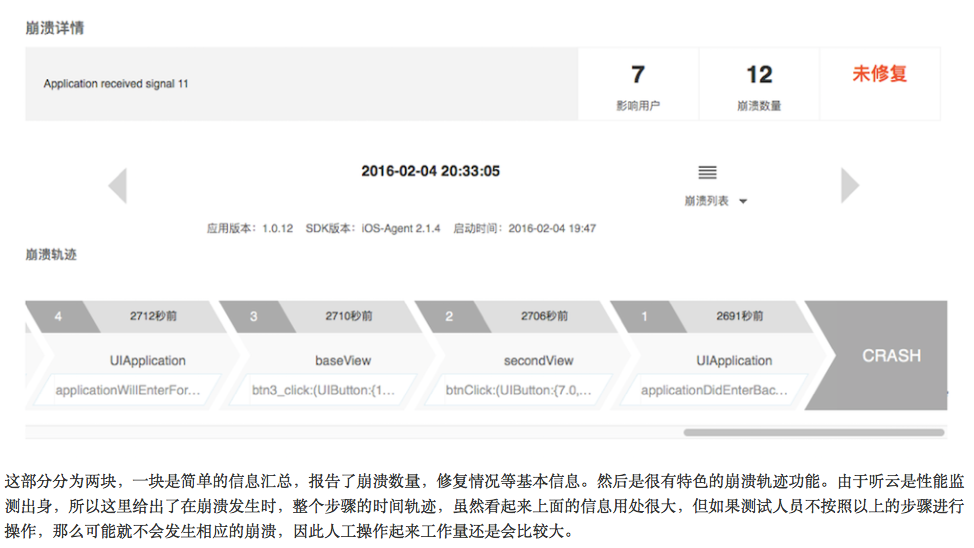The image size is (974, 548).
Task: Click the affected users count 7
Action: [638, 75]
